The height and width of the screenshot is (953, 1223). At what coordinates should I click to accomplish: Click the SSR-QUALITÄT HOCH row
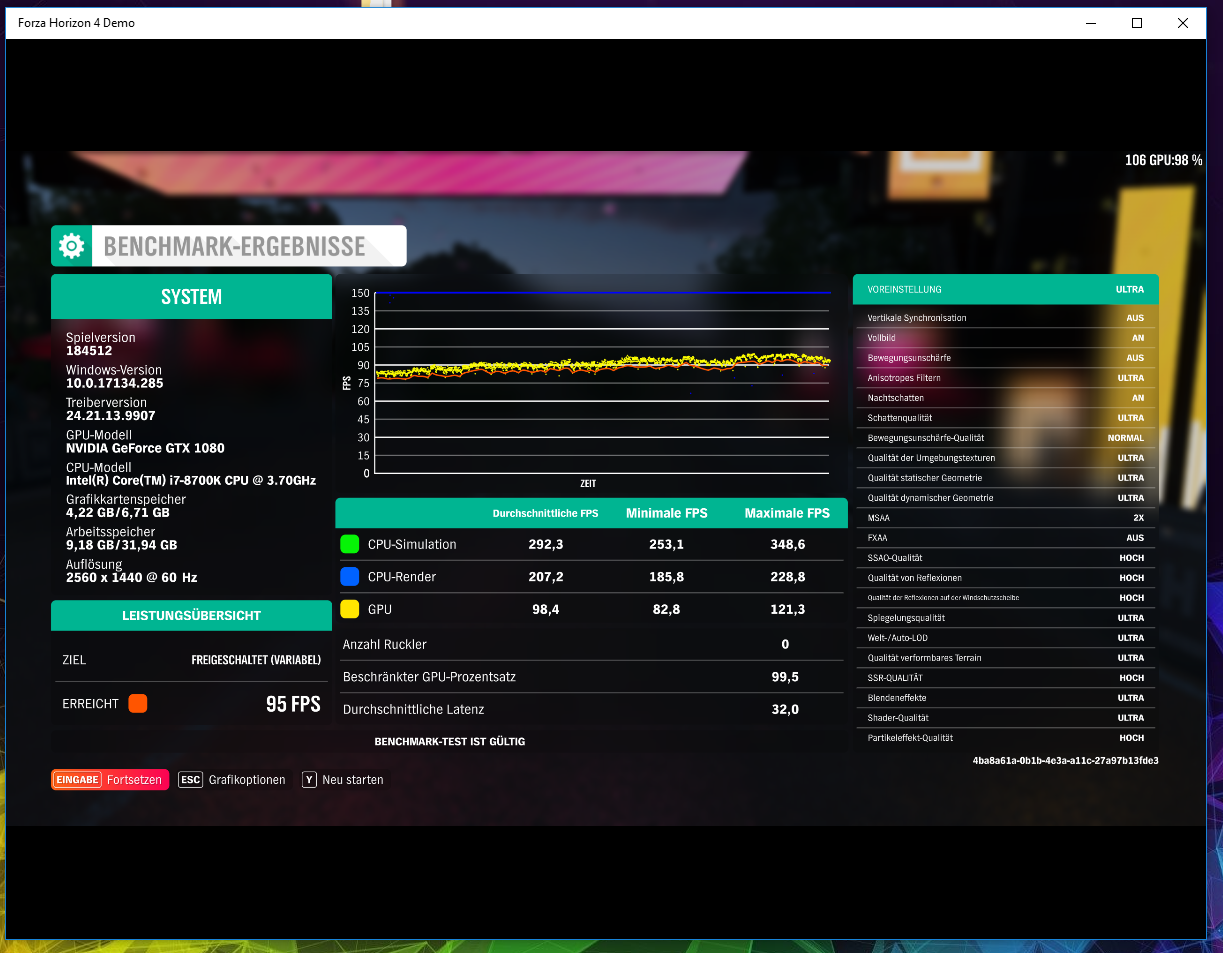click(1005, 678)
